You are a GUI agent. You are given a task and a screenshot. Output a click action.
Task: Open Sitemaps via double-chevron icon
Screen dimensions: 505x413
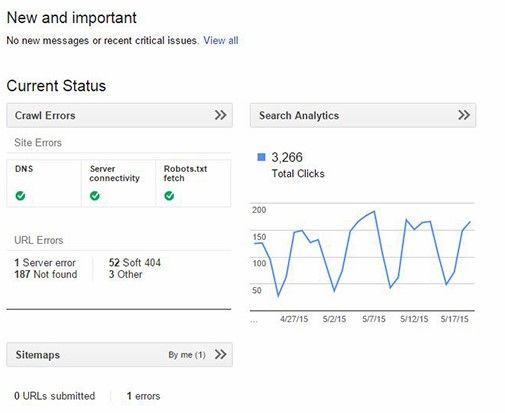pyautogui.click(x=220, y=354)
